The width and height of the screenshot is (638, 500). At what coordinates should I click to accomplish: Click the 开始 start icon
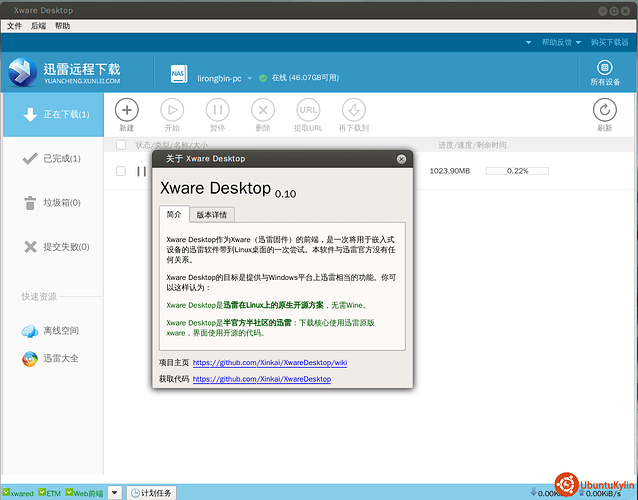[172, 110]
